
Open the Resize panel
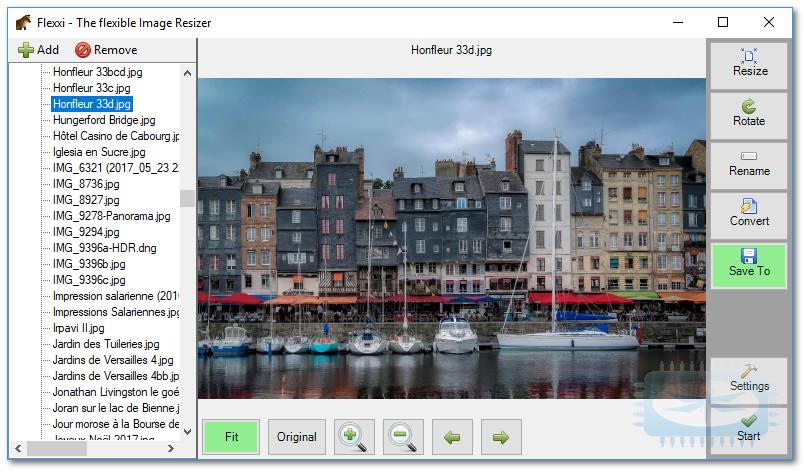749,65
